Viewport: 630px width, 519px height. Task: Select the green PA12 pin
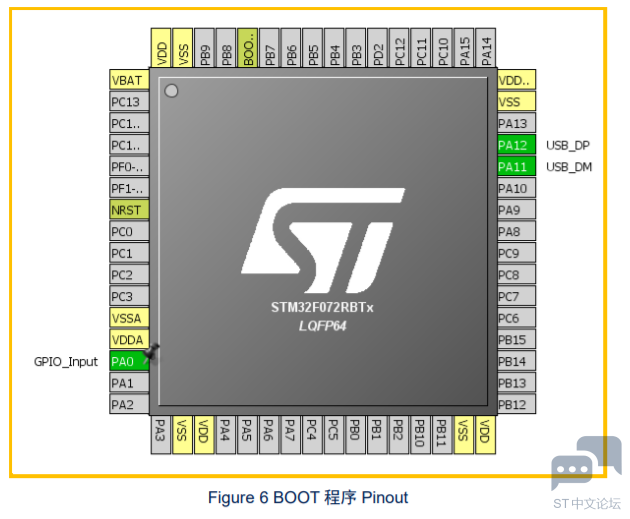pyautogui.click(x=516, y=145)
